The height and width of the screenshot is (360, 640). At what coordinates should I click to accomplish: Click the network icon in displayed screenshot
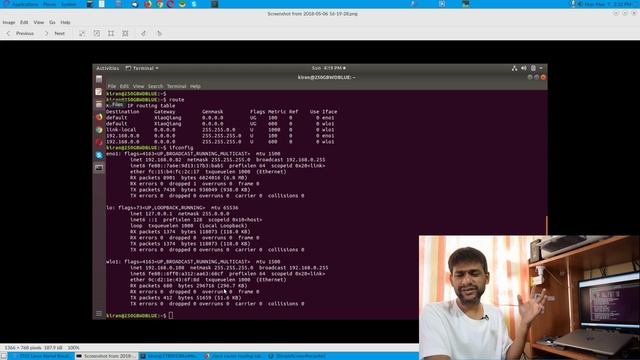[x=514, y=68]
